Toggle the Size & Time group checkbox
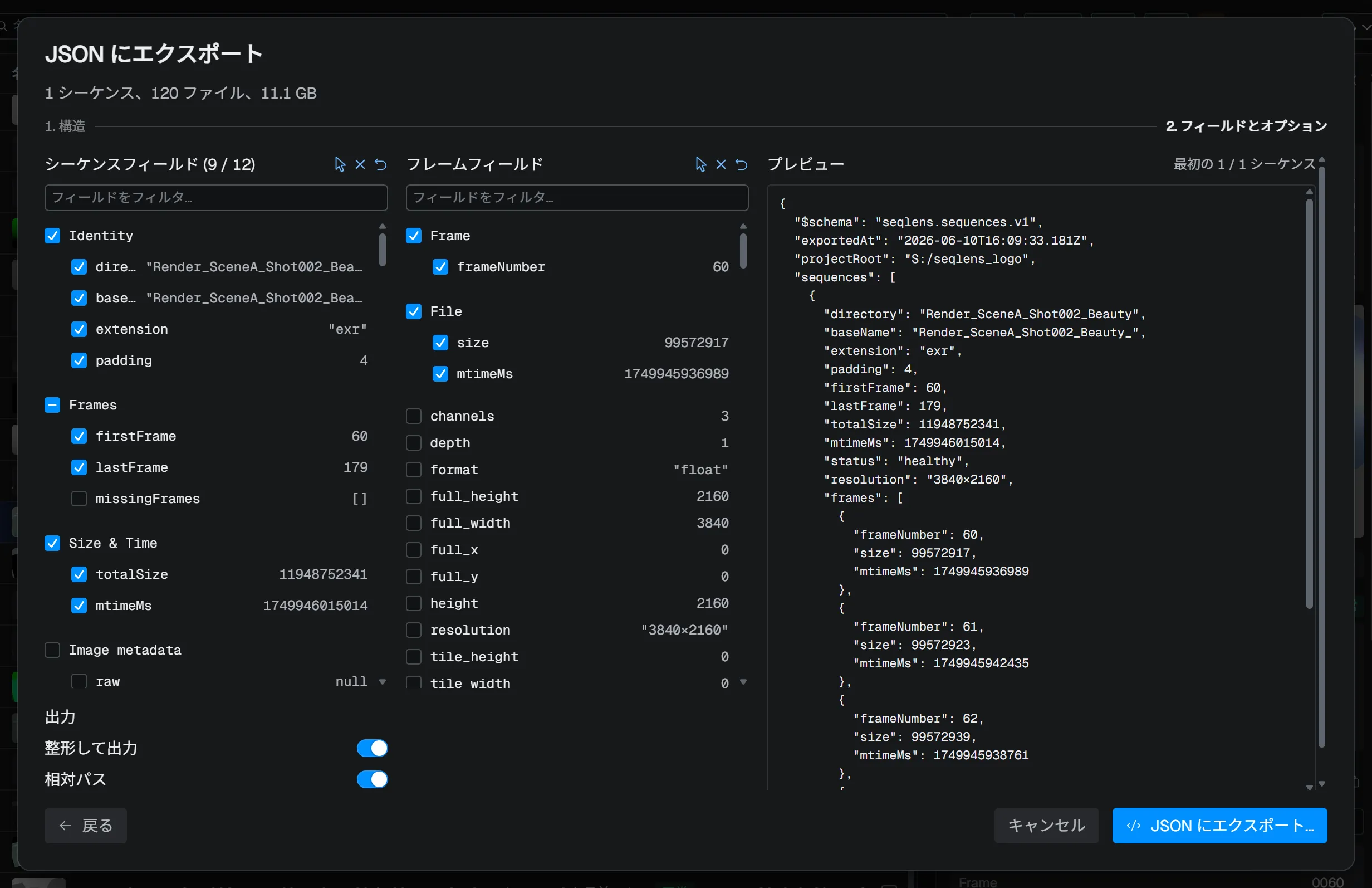The height and width of the screenshot is (888, 1372). (x=52, y=543)
